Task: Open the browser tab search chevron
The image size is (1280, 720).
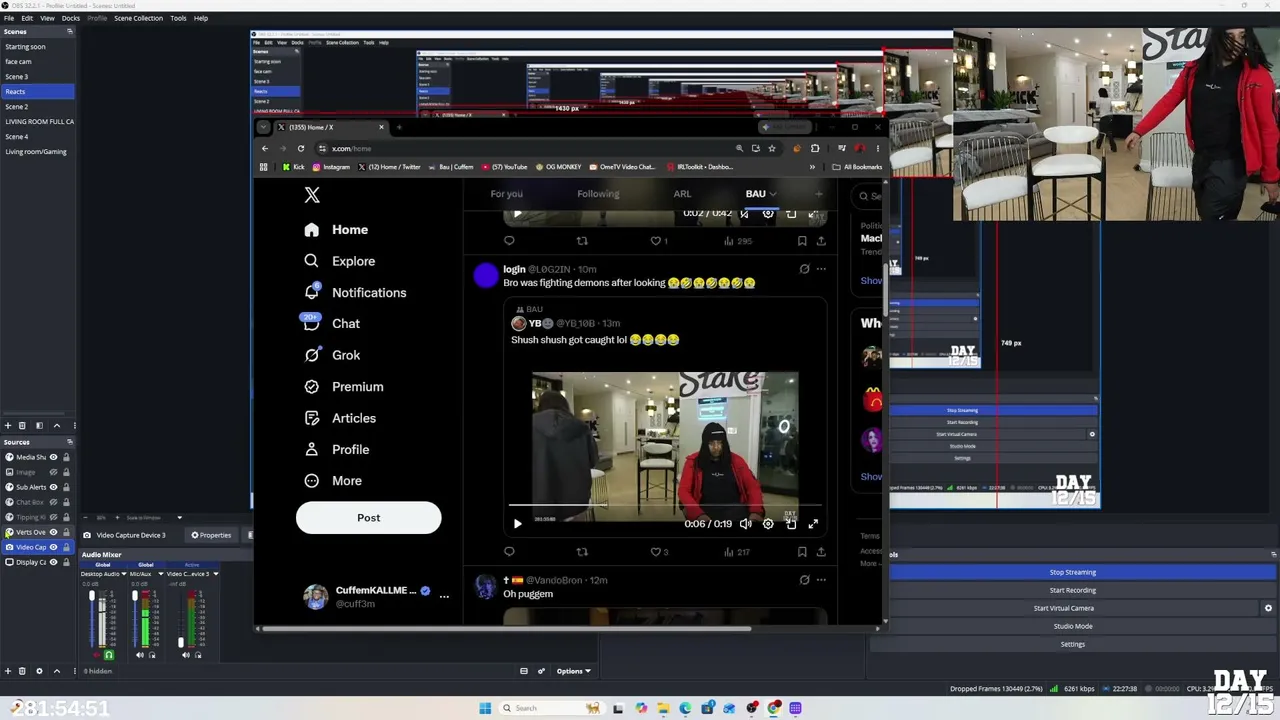Action: (x=263, y=127)
